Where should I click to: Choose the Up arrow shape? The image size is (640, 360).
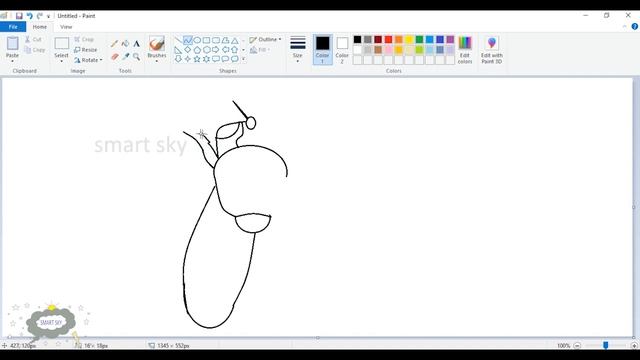click(x=235, y=50)
